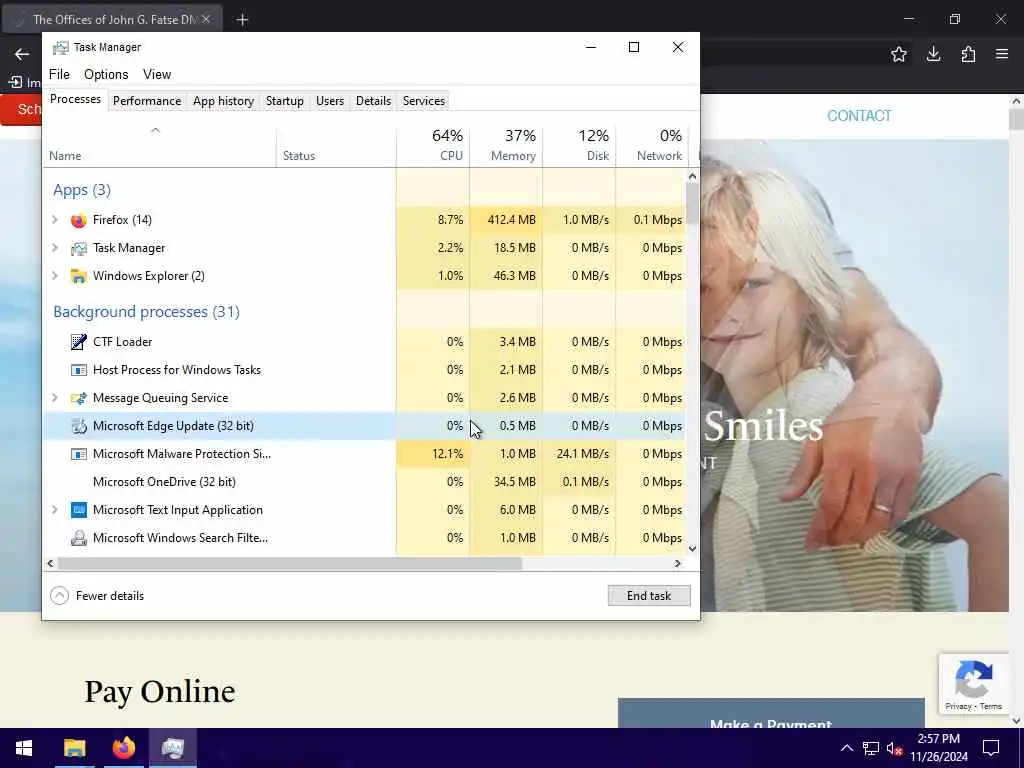Sort processes by Memory column header
The width and height of the screenshot is (1024, 768).
[x=506, y=145]
